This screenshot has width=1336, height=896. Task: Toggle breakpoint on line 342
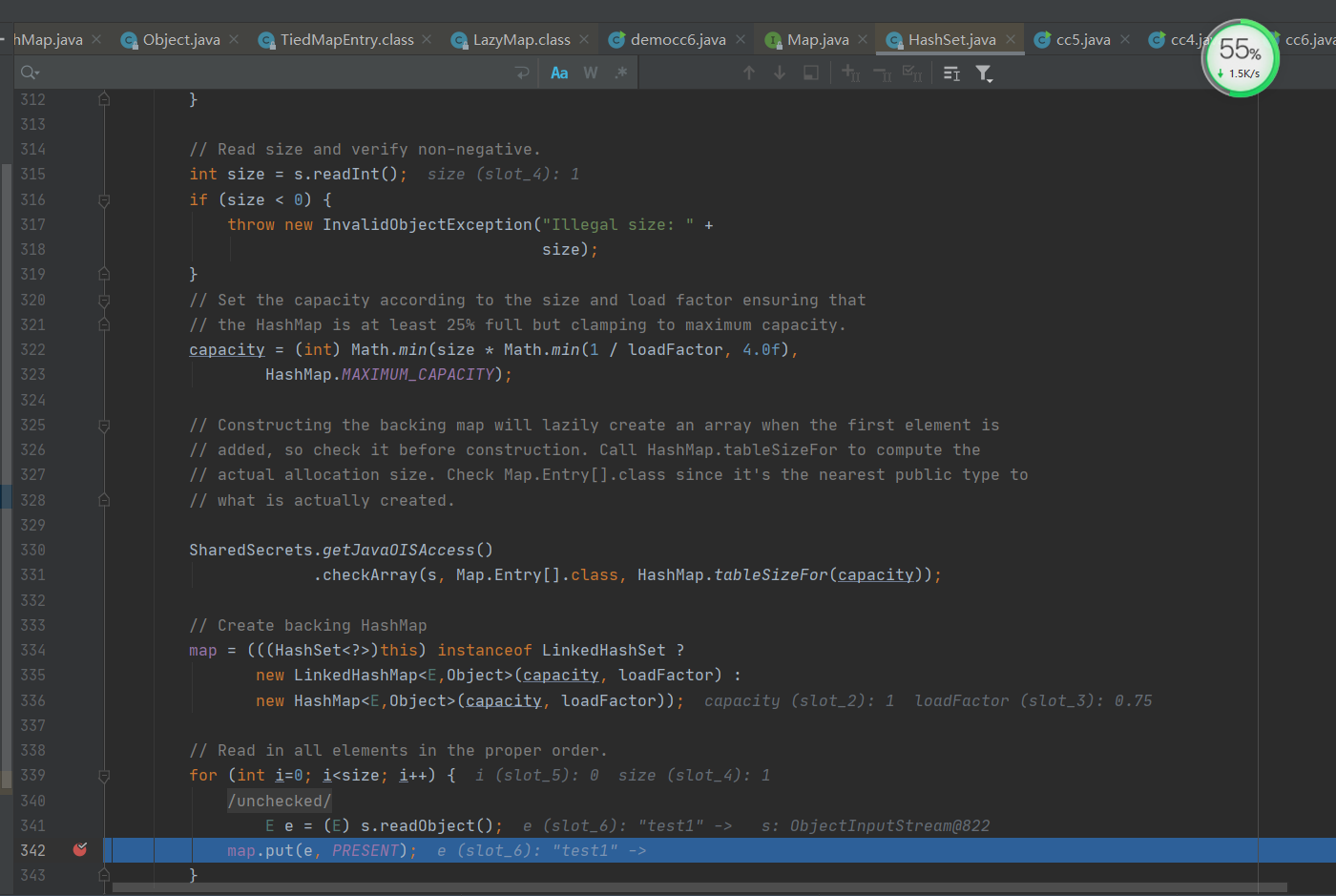pyautogui.click(x=80, y=849)
